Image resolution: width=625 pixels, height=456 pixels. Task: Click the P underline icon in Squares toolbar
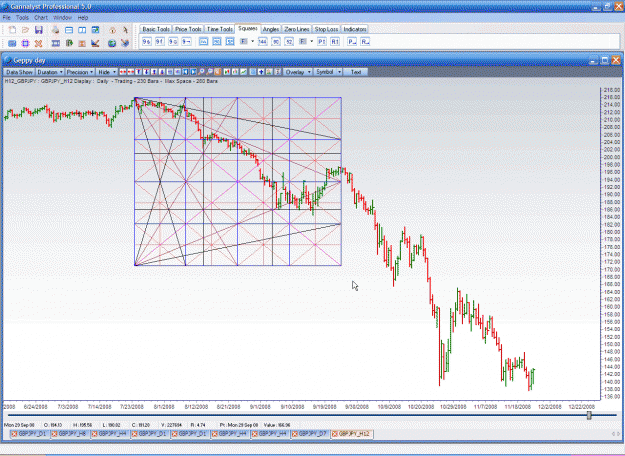pyautogui.click(x=352, y=42)
